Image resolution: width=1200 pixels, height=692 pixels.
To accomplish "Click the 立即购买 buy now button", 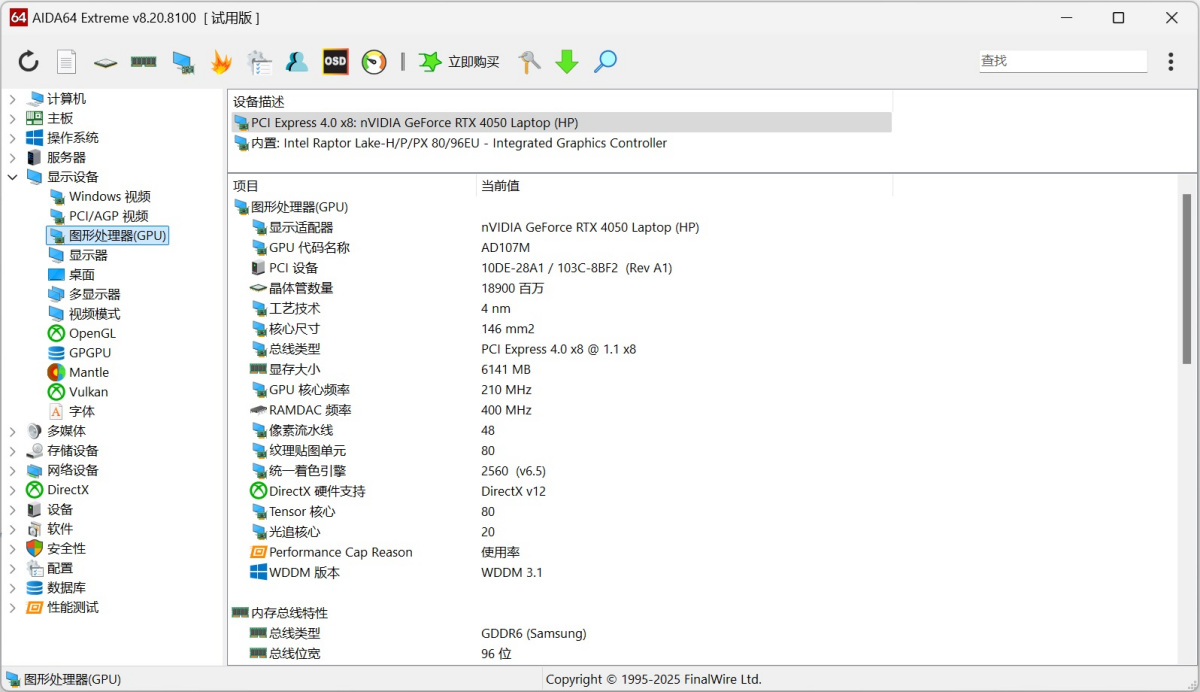I will coord(460,62).
